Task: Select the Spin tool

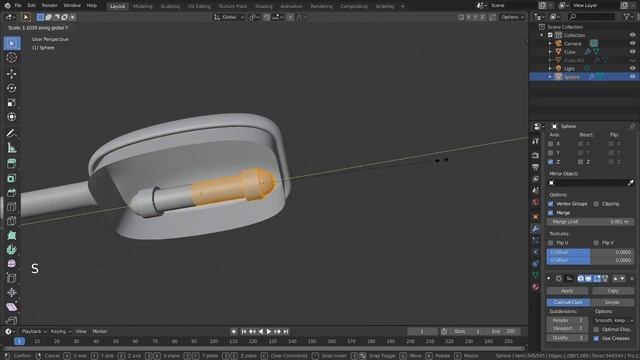Action: click(11, 249)
